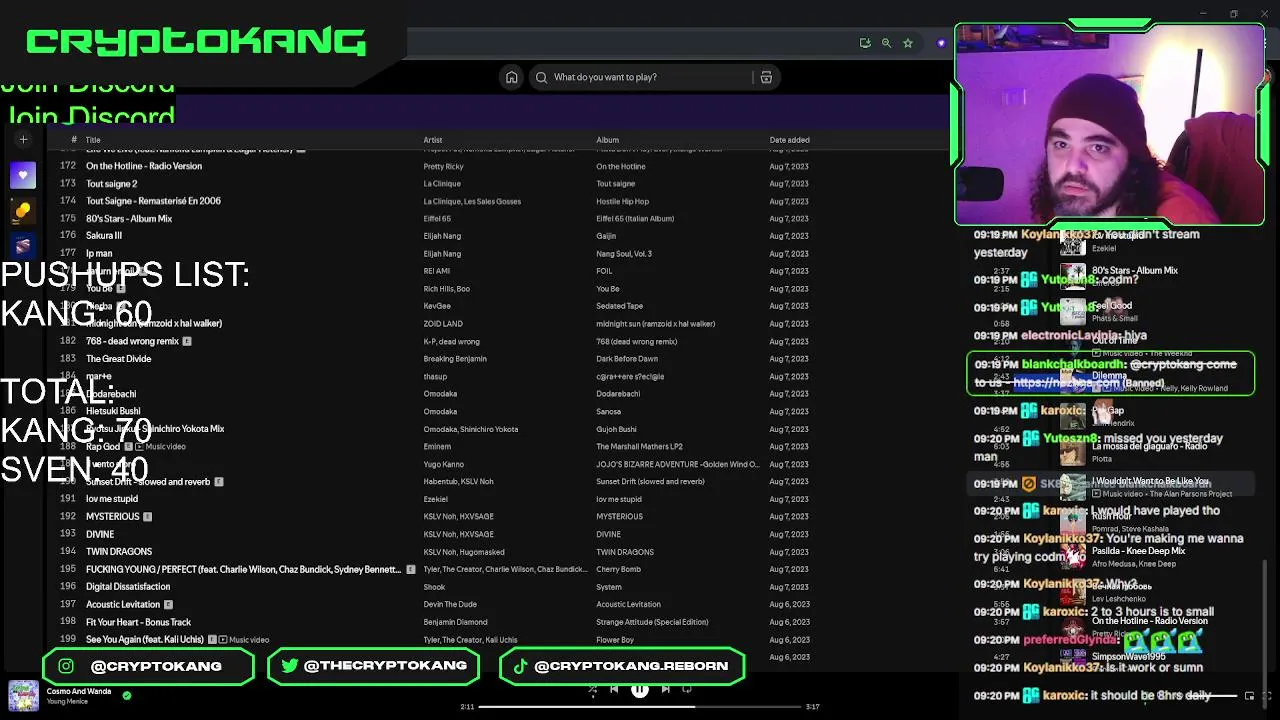Screen dimensions: 1280x720
Task: Click the fullscreen icon in the bottom-right player bar
Action: (1266, 696)
